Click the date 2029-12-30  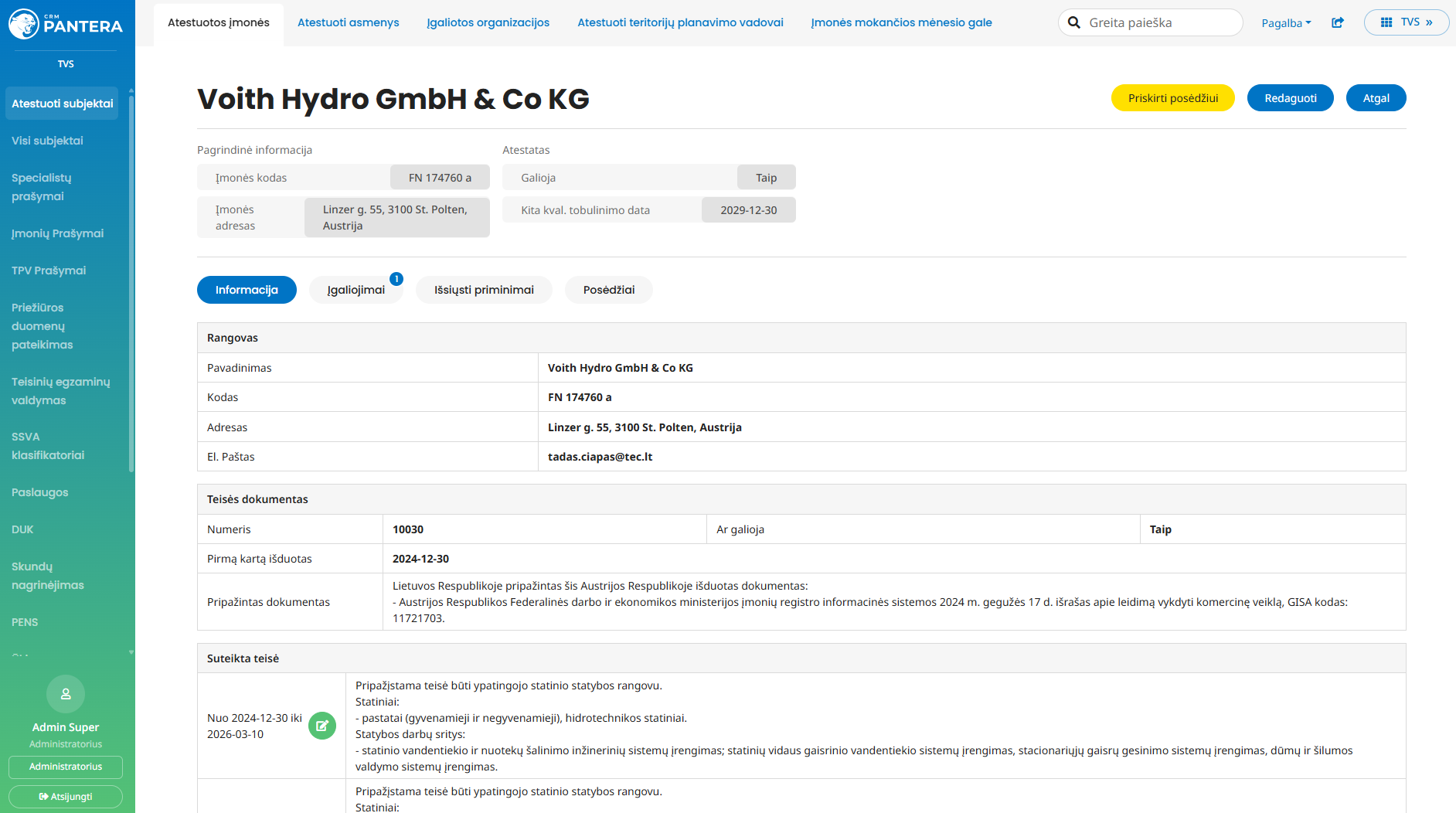[749, 210]
